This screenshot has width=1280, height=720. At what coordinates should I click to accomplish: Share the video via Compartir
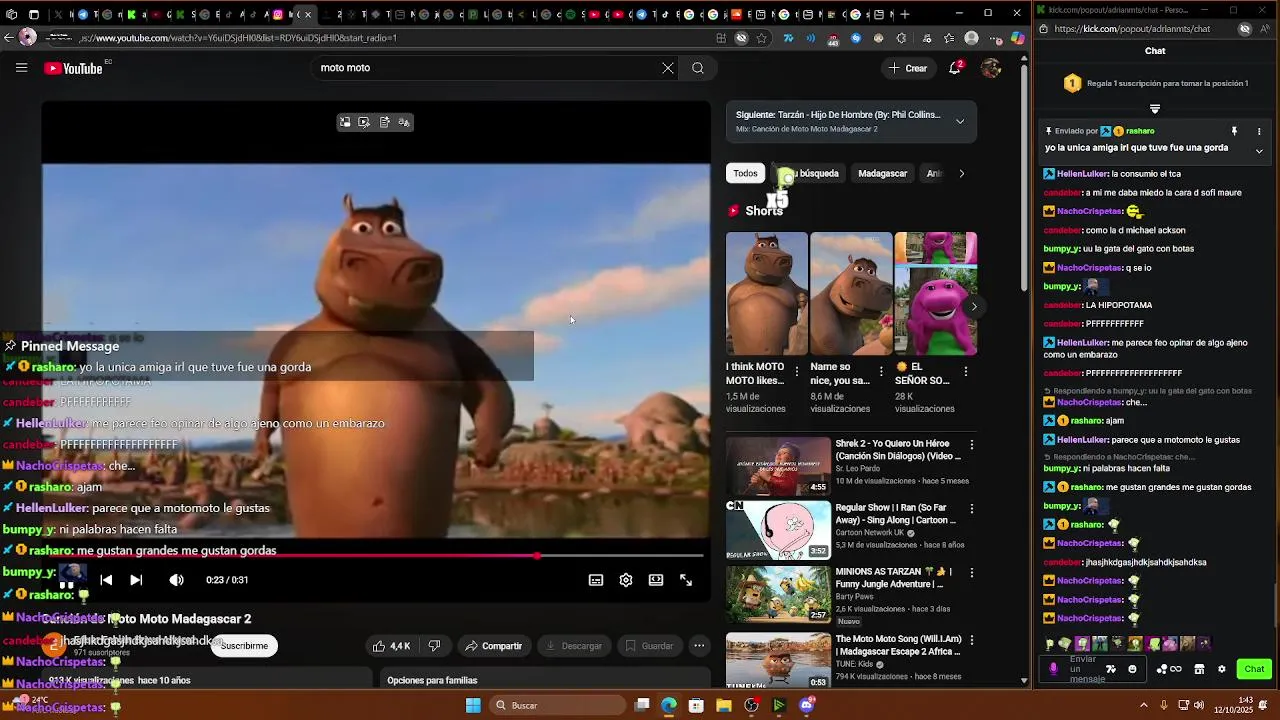click(494, 646)
